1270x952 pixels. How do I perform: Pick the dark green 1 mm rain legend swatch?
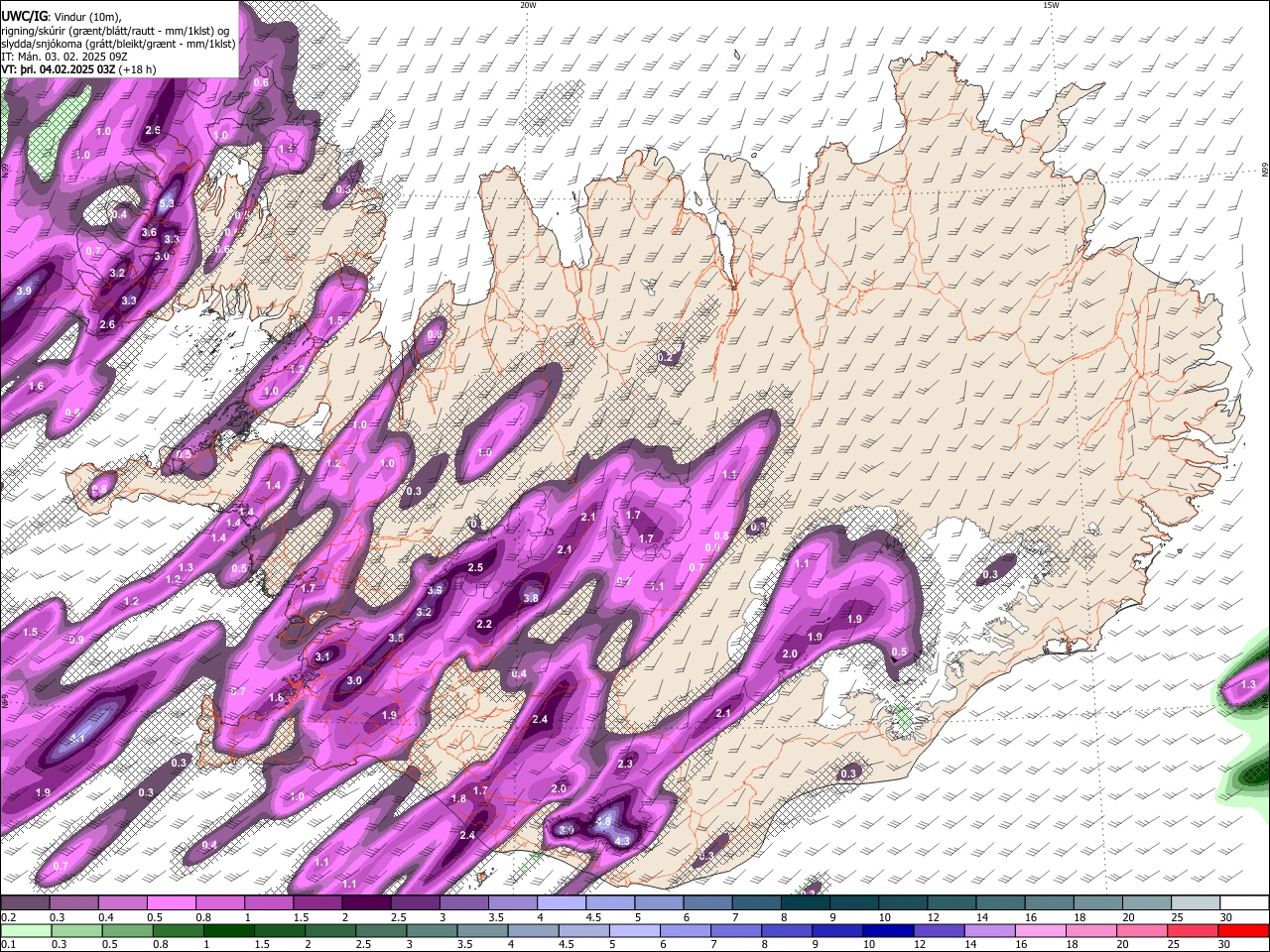(229, 930)
